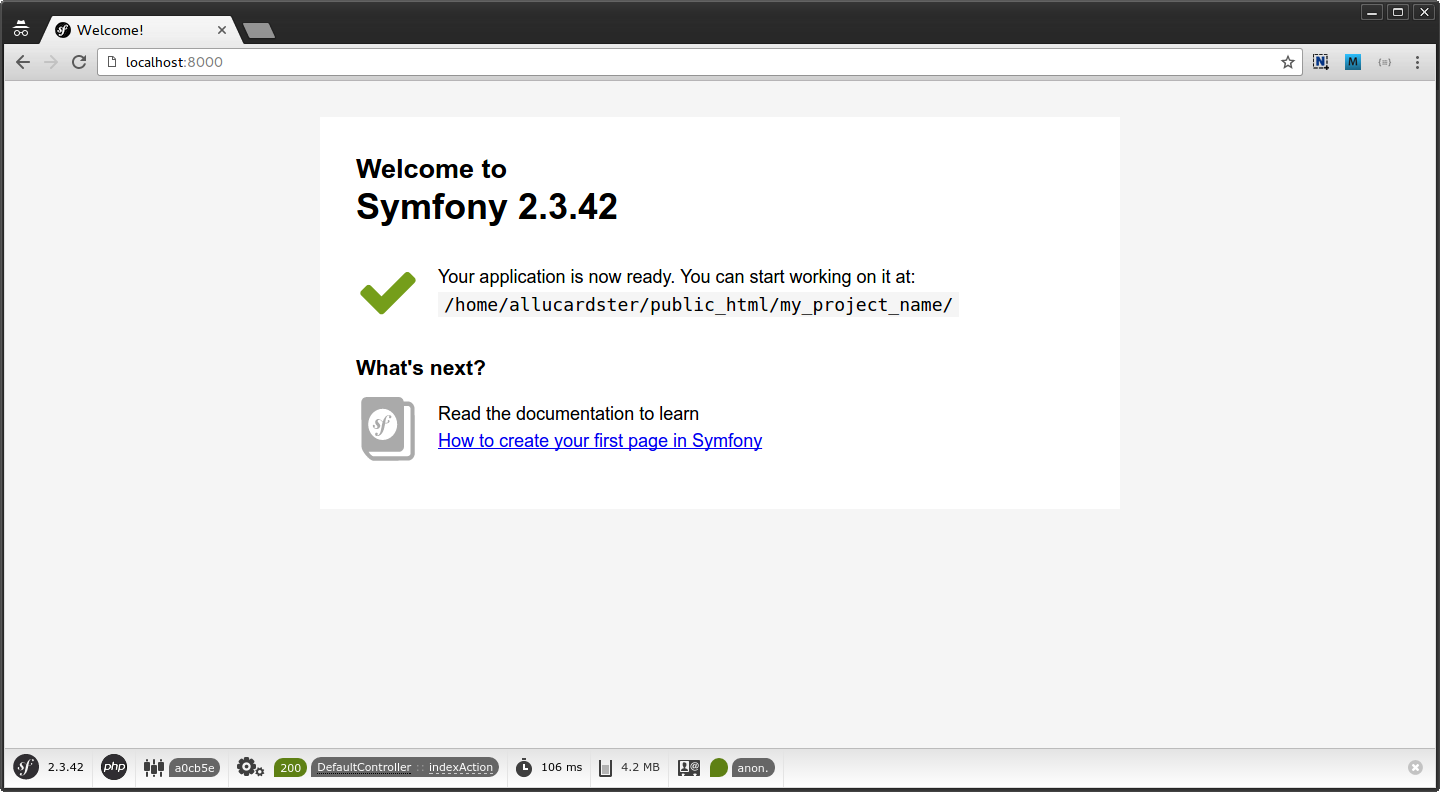Click the incognito icon in the title bar
1440x792 pixels.
21,29
